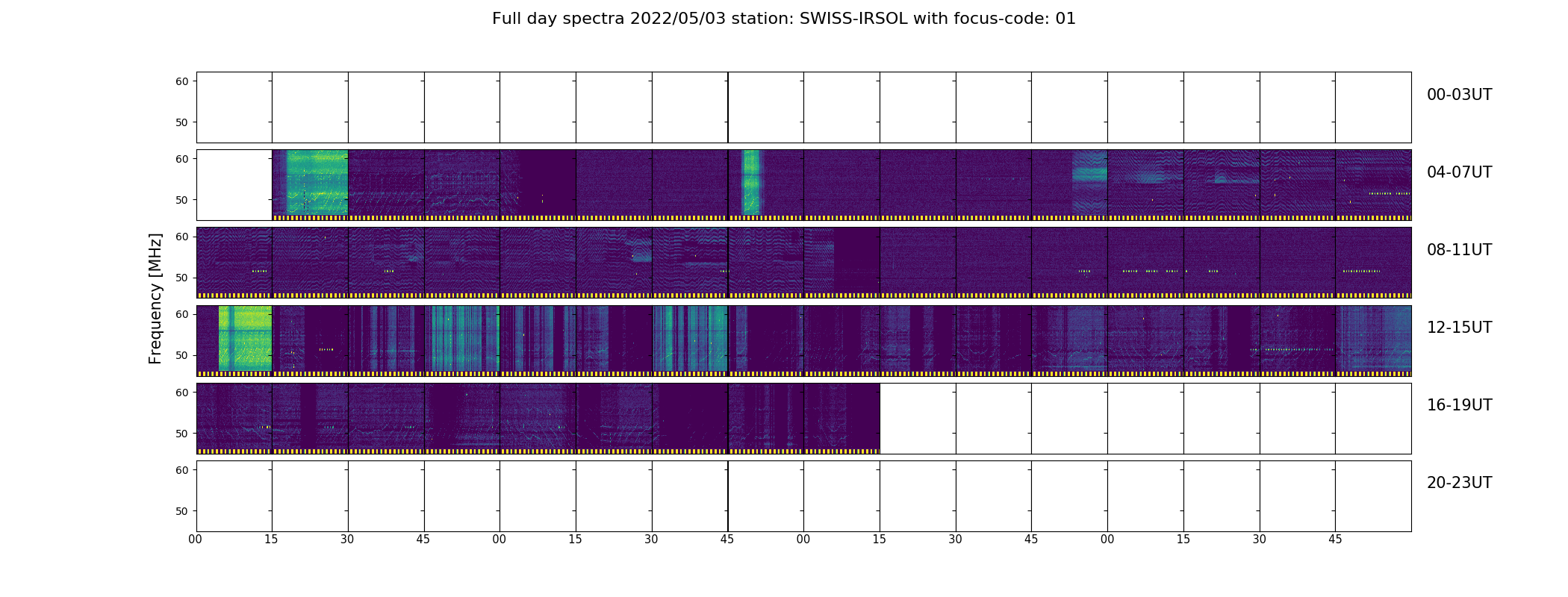Click the '60' tick of the 12-15UT row
The height and width of the screenshot is (597, 1568).
pos(181,314)
